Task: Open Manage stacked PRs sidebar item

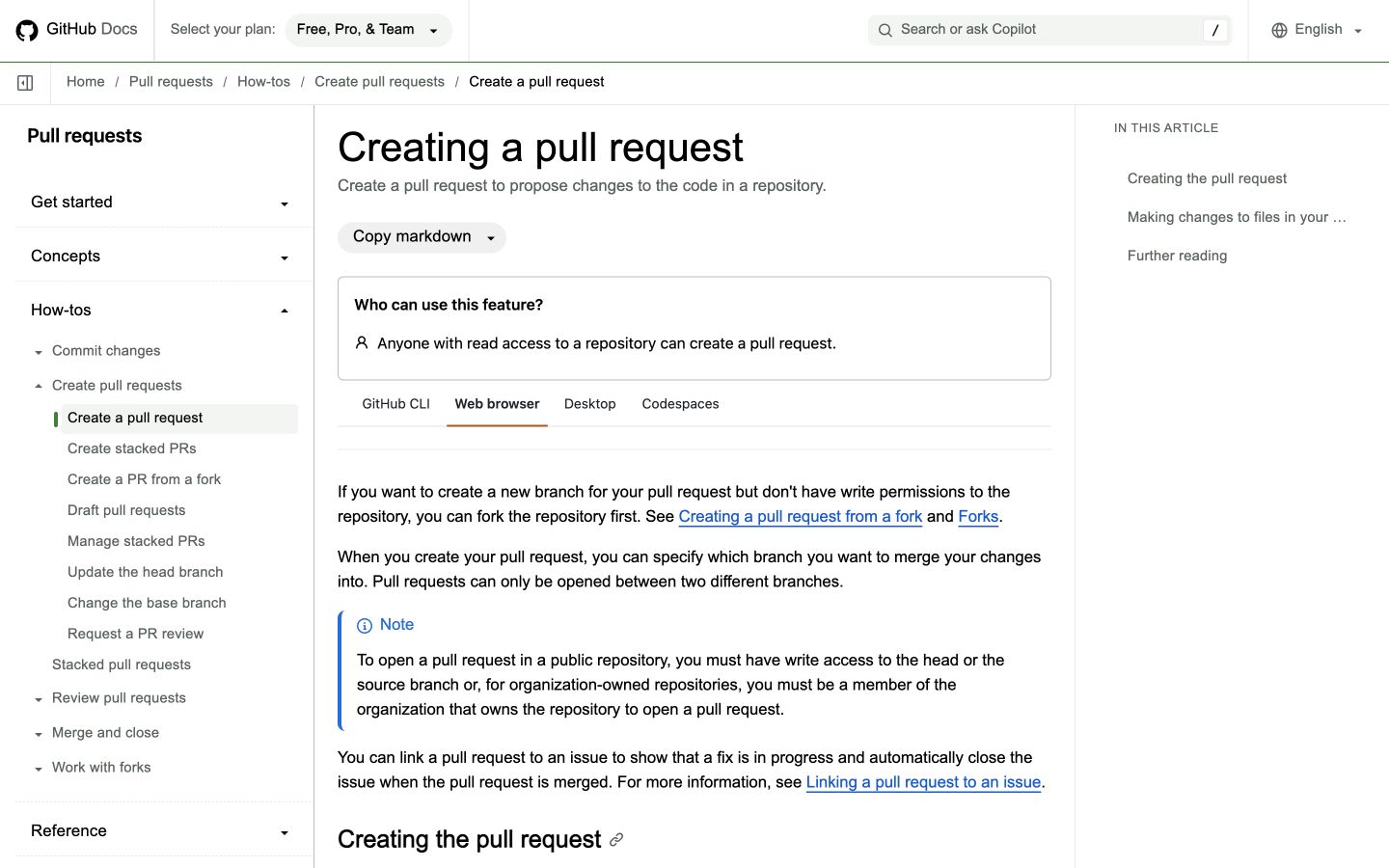Action: click(136, 541)
